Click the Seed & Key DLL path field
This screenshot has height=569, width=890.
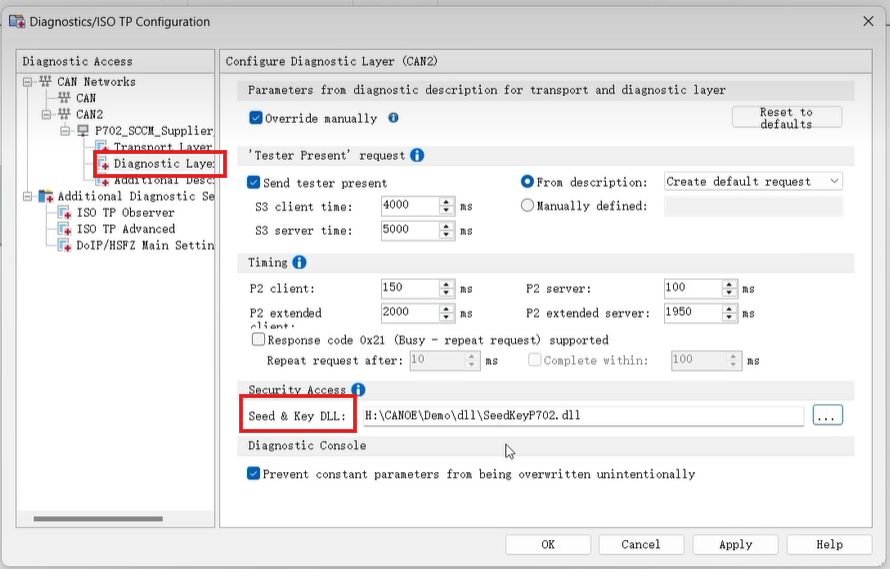pos(583,416)
